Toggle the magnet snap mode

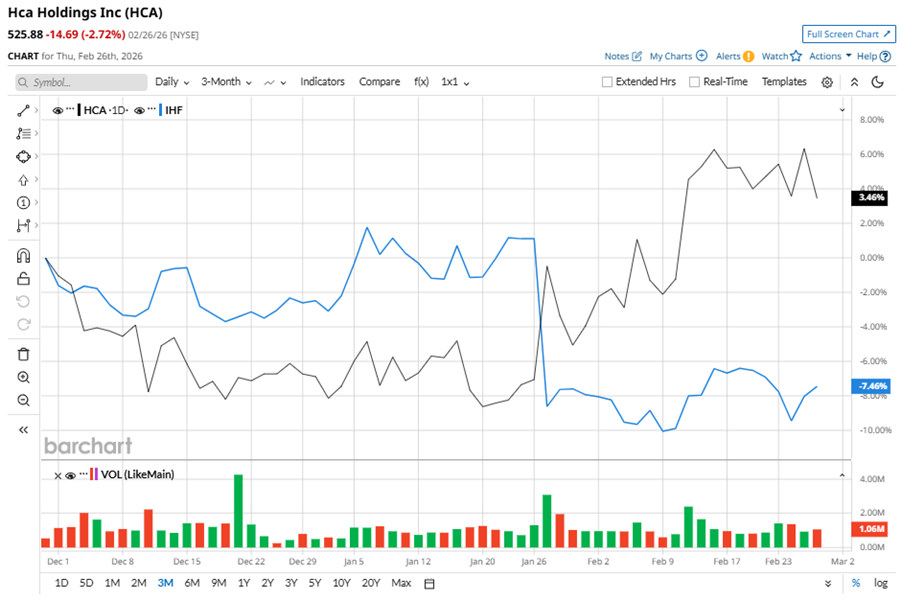(x=23, y=255)
